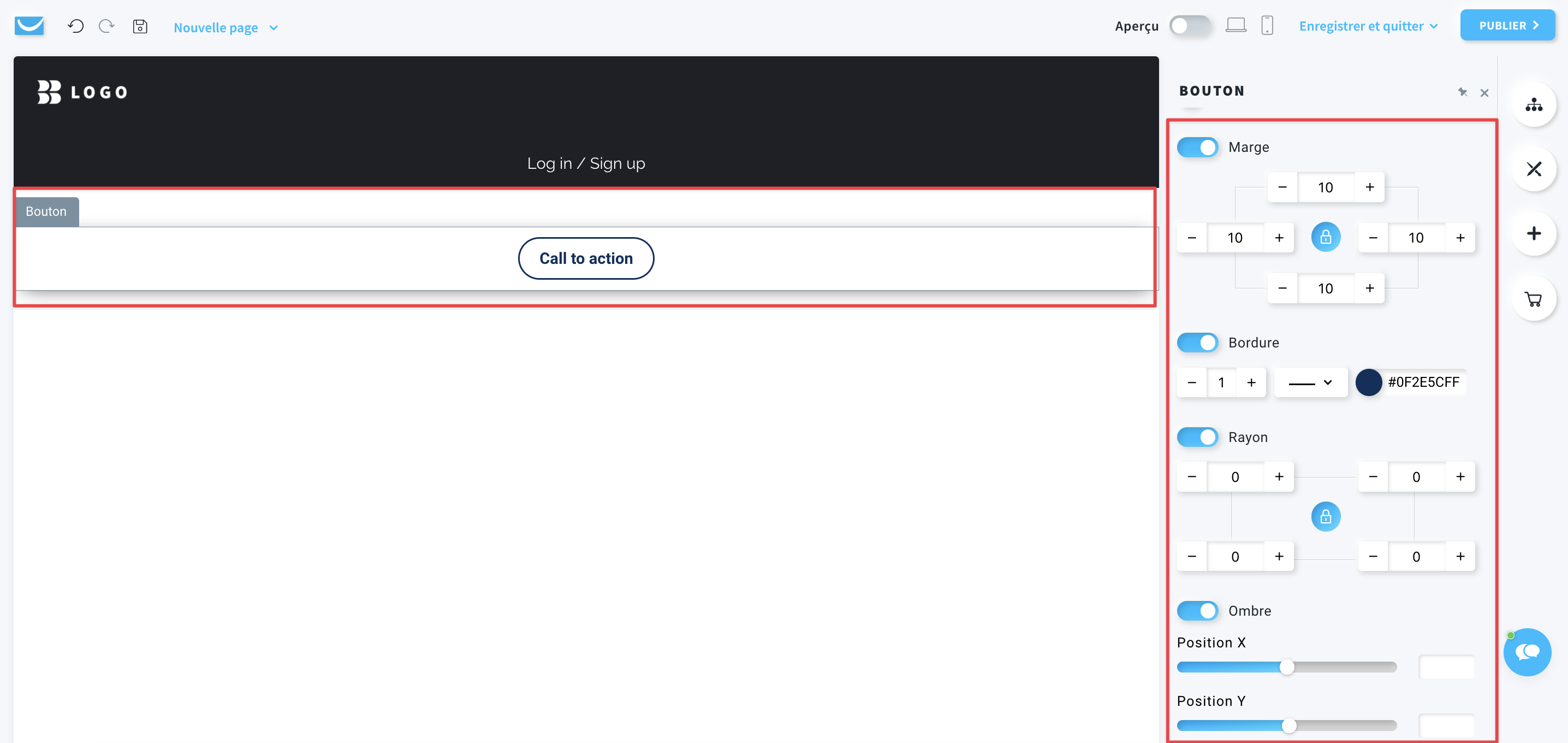Open the page structure hierarchy icon
This screenshot has height=743, width=1568.
tap(1533, 105)
